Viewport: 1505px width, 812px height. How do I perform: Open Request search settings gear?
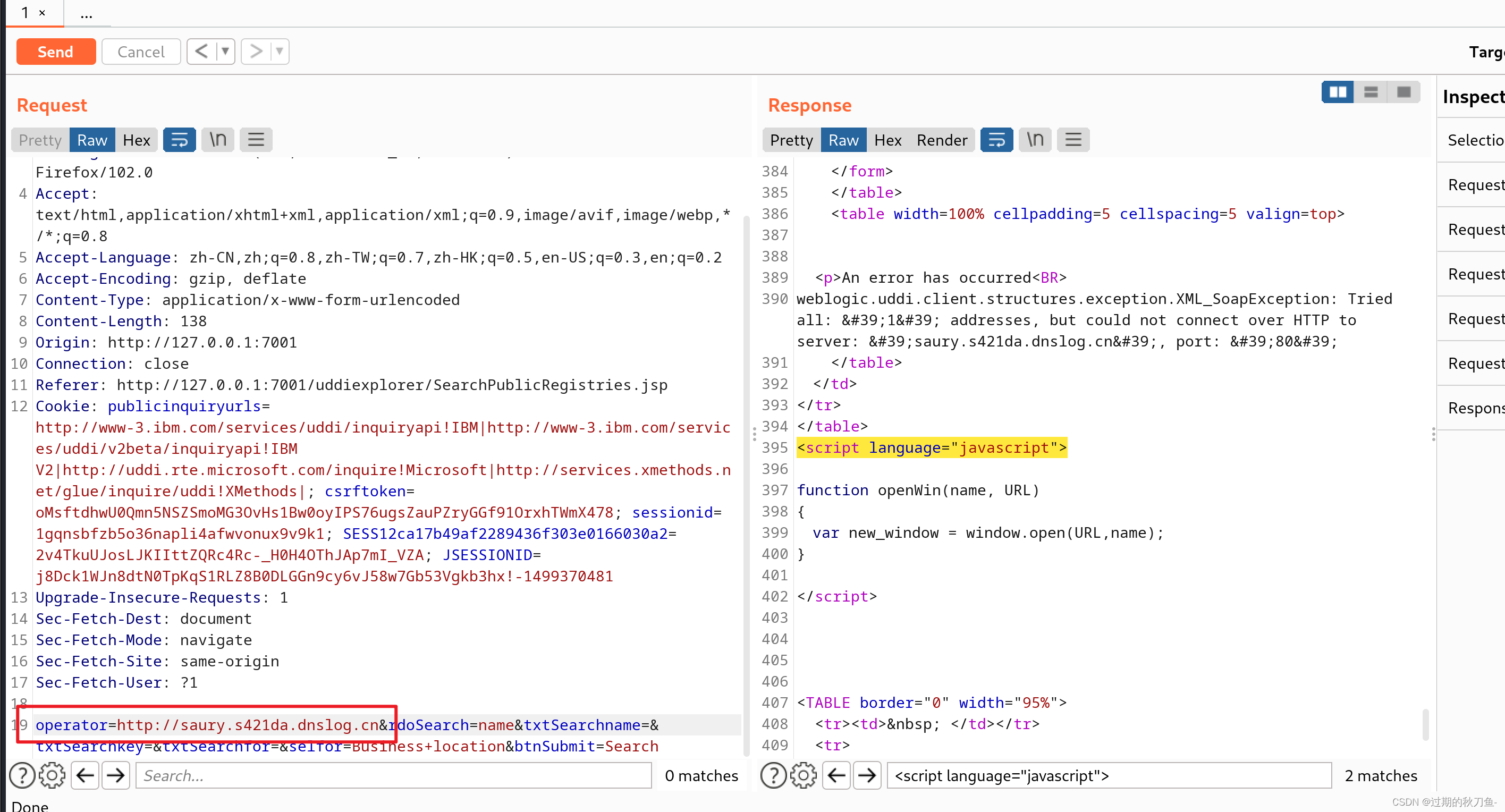(x=53, y=775)
